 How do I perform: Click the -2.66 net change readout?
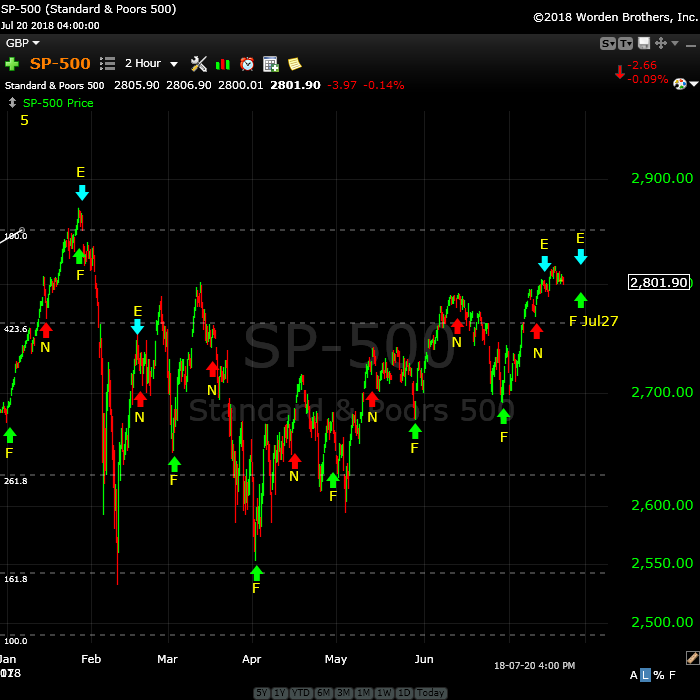642,65
